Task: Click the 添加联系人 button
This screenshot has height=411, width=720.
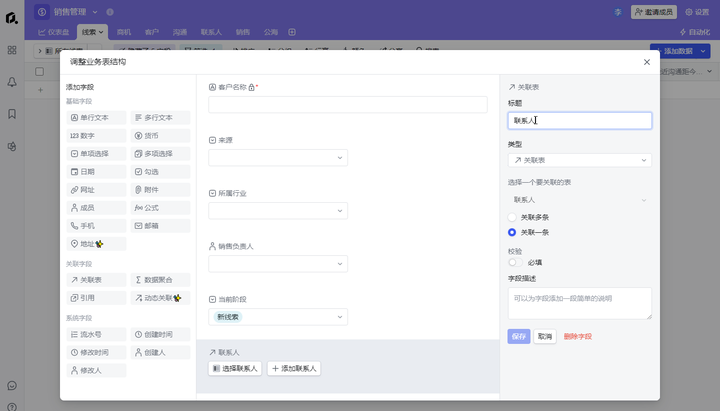Action: pyautogui.click(x=294, y=368)
